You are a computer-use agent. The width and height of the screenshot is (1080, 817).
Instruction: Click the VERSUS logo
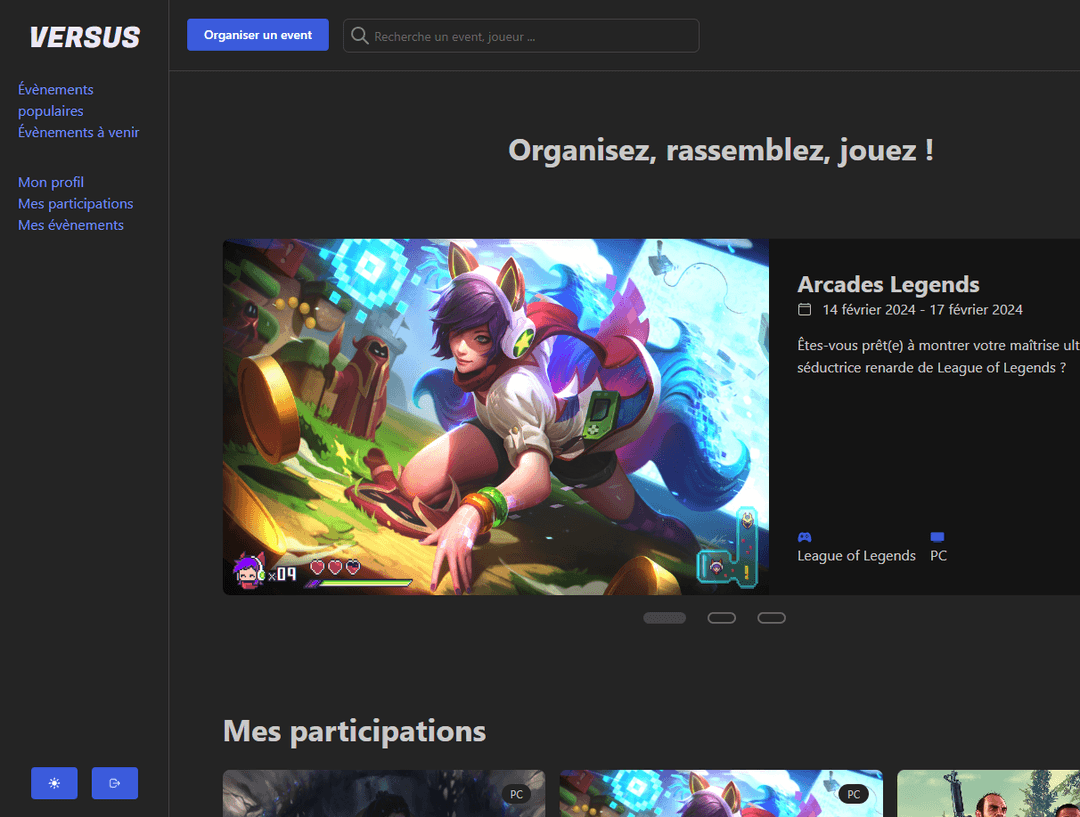coord(85,37)
